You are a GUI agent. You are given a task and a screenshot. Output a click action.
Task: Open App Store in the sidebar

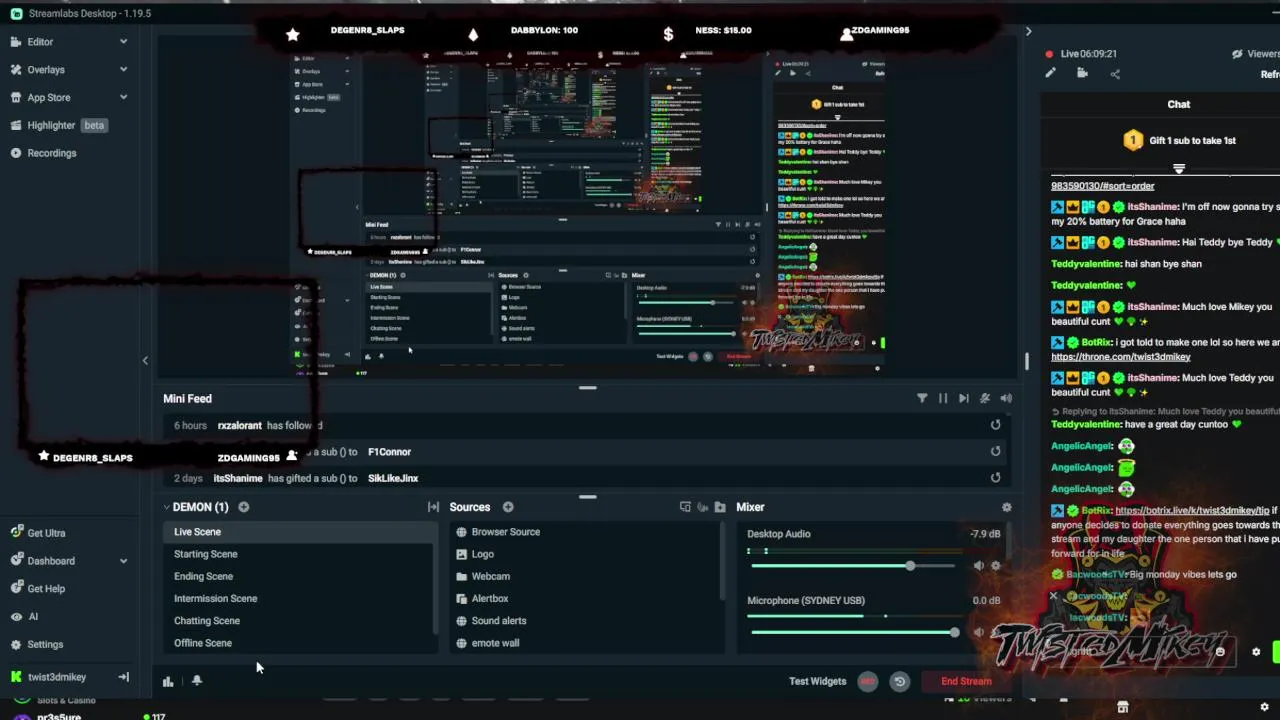click(x=49, y=98)
